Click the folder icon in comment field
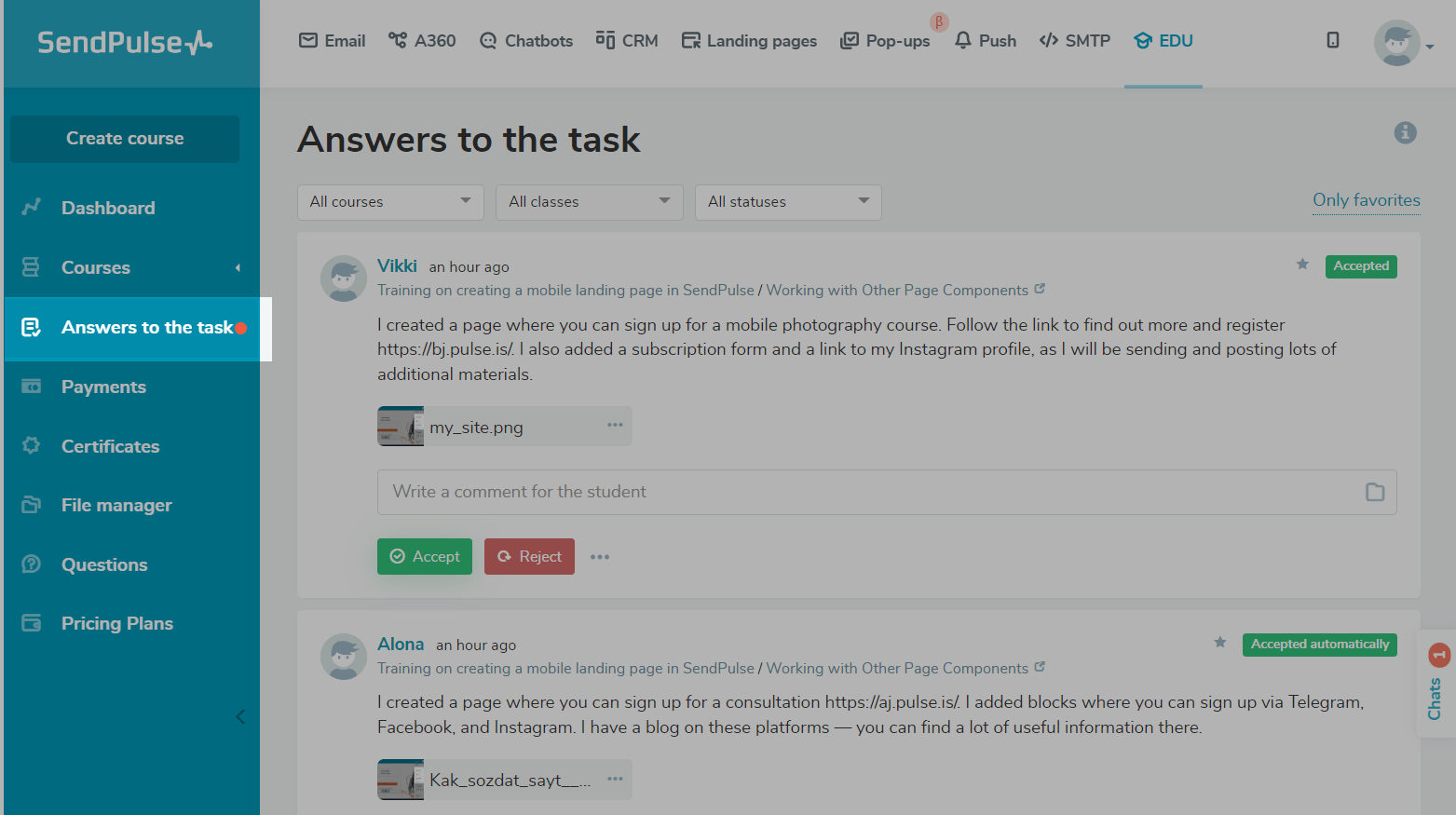Screen dimensions: 1456x815 click(1375, 492)
